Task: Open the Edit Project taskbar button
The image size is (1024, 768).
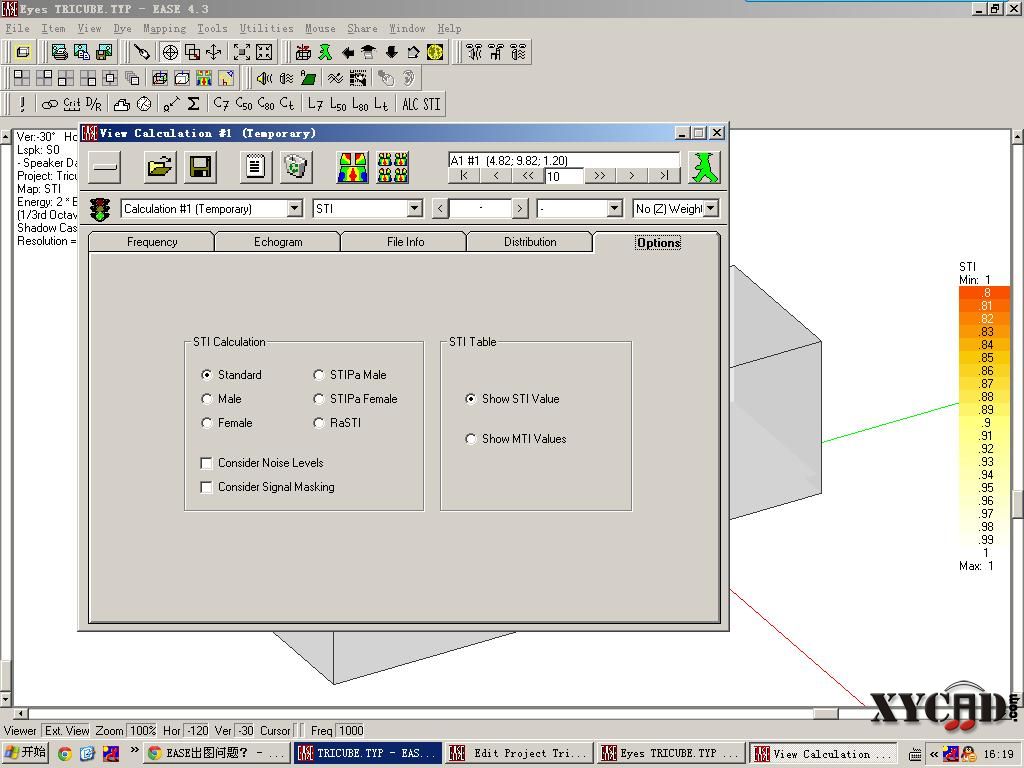Action: tap(520, 754)
